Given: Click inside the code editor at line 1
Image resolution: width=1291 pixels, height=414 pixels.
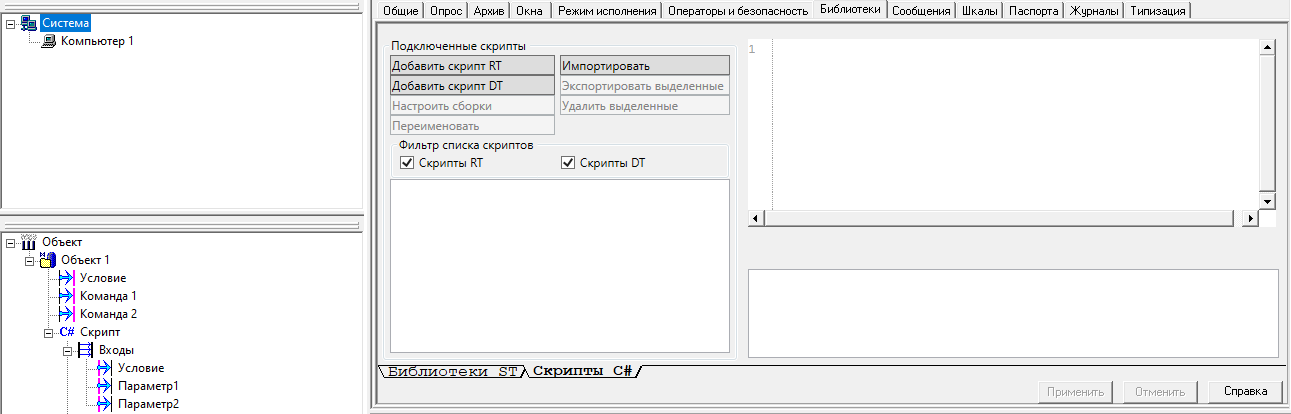Looking at the screenshot, I should [x=1015, y=49].
